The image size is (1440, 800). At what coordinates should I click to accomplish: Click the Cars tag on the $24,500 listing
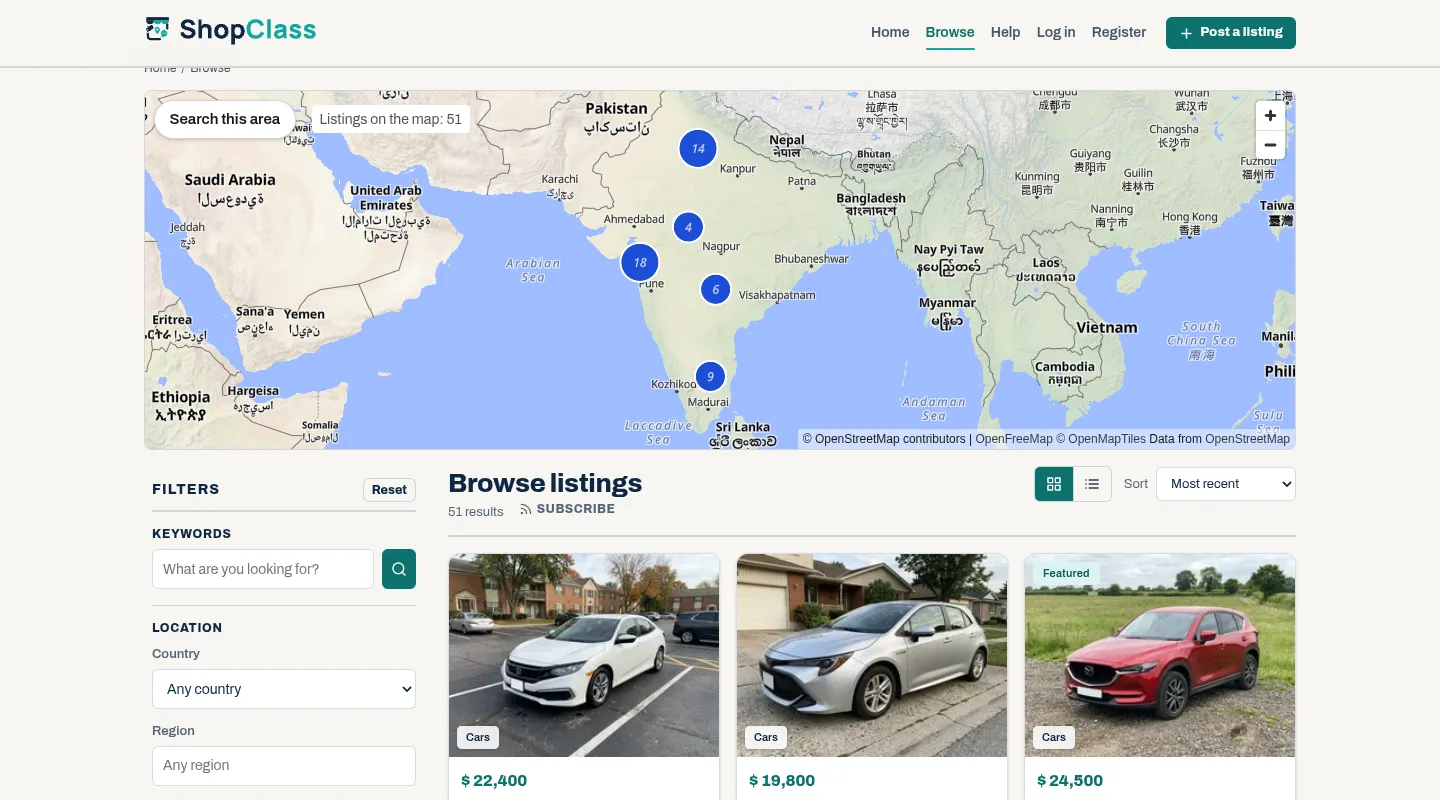coord(1054,737)
